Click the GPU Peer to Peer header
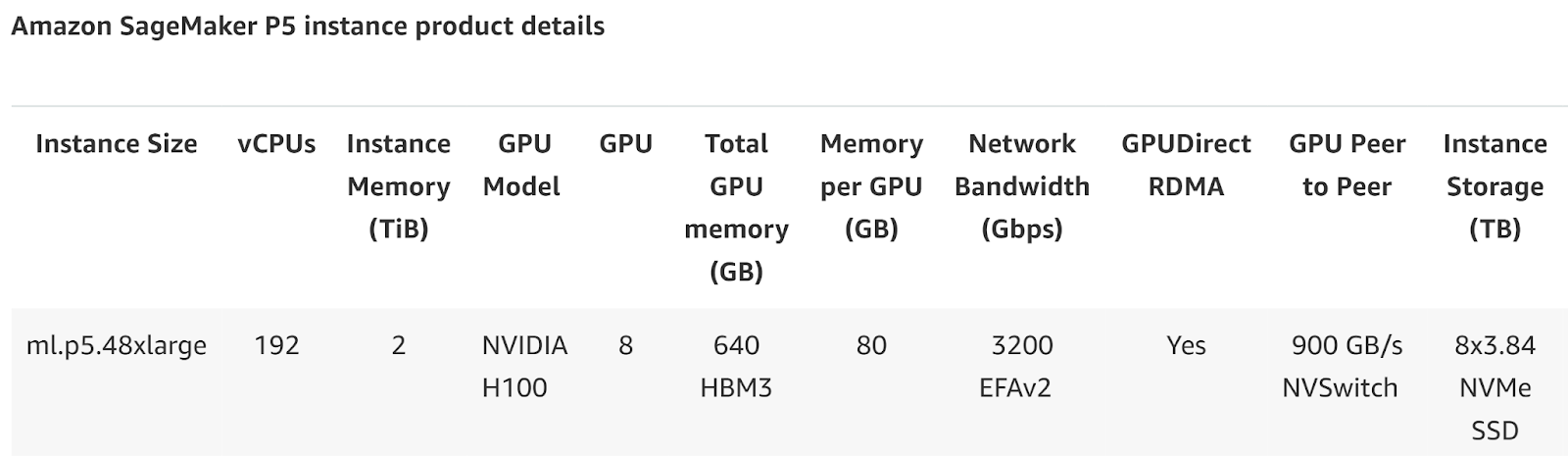This screenshot has height=456, width=1568. 1347,165
